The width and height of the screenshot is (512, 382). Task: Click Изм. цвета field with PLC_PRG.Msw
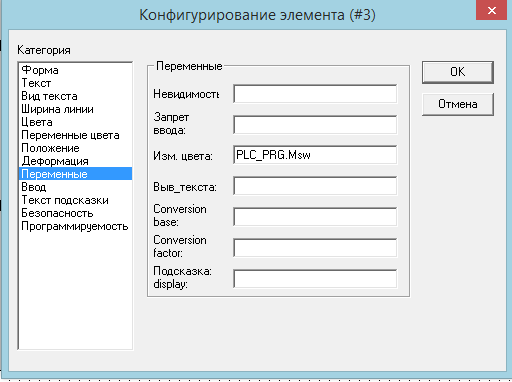[315, 155]
